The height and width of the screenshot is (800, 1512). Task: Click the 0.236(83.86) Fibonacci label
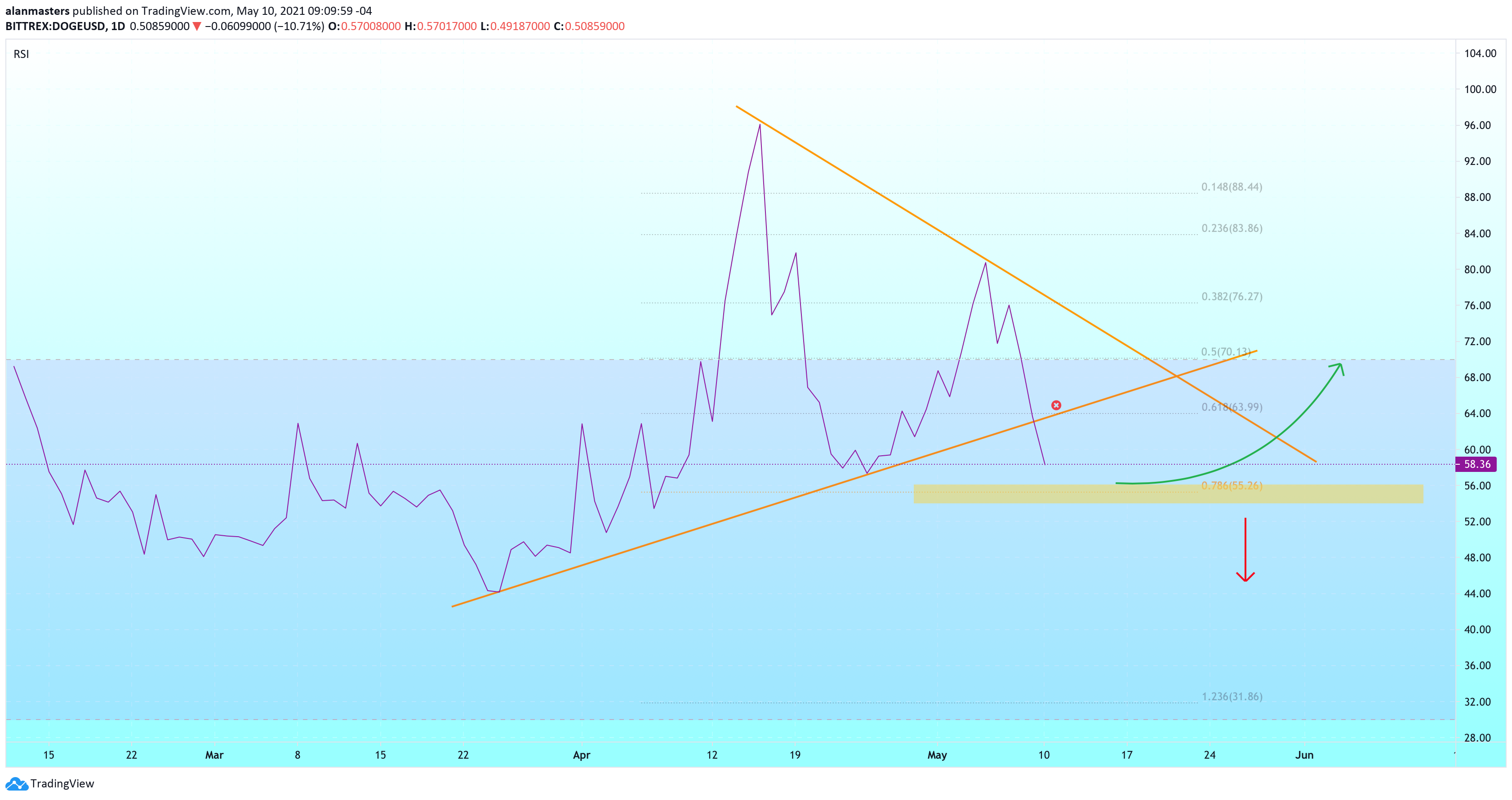[x=1232, y=228]
